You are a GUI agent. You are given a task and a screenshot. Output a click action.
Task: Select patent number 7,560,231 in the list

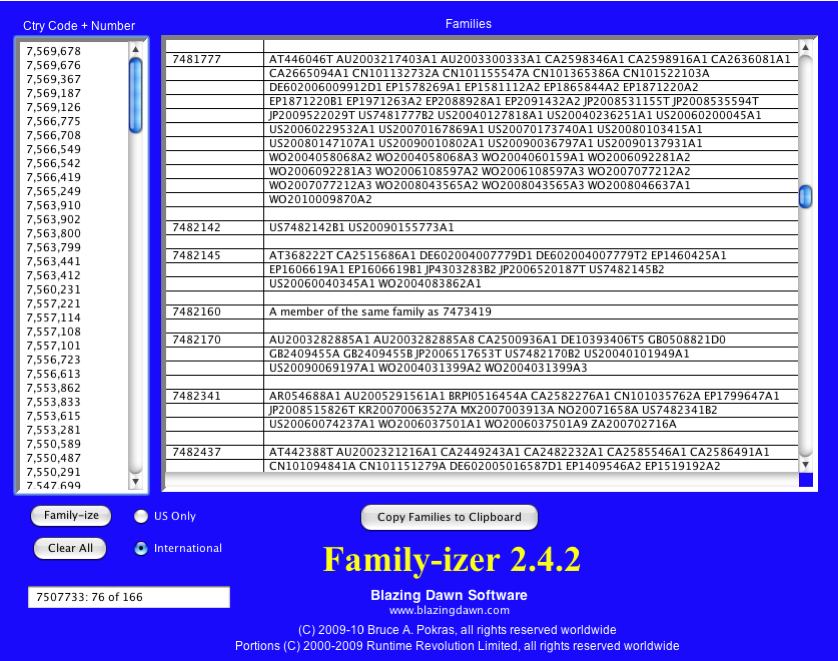pyautogui.click(x=53, y=290)
